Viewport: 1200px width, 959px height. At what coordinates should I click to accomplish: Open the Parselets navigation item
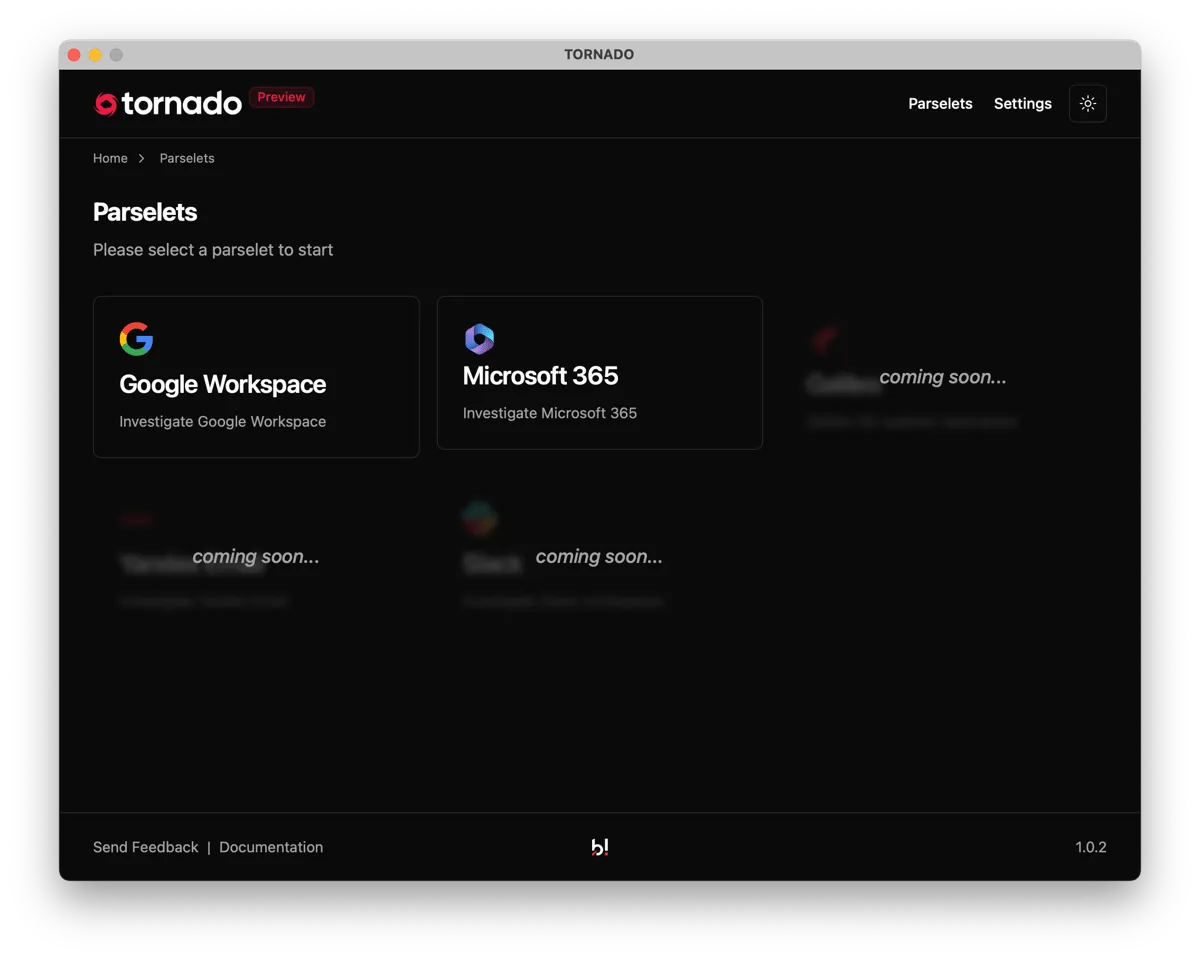939,103
